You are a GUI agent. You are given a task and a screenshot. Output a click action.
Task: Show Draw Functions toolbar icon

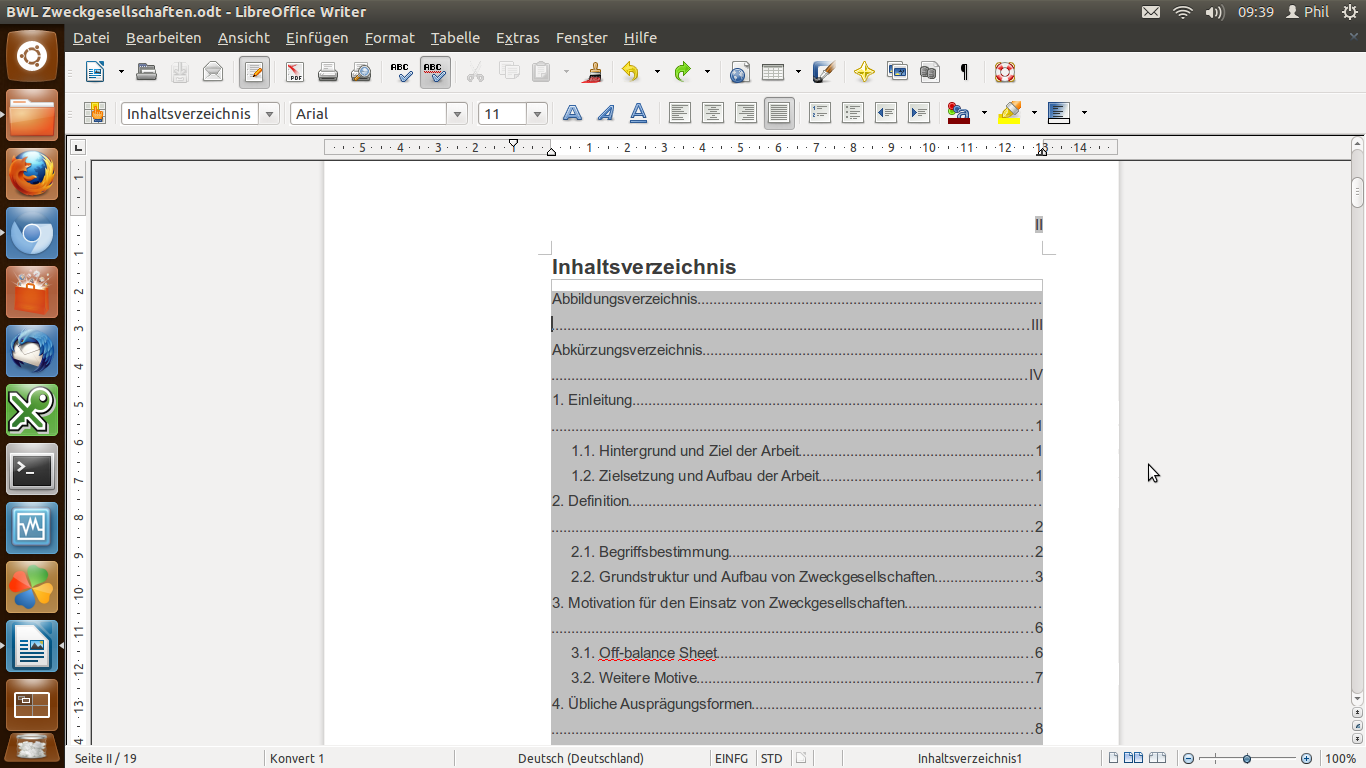824,72
